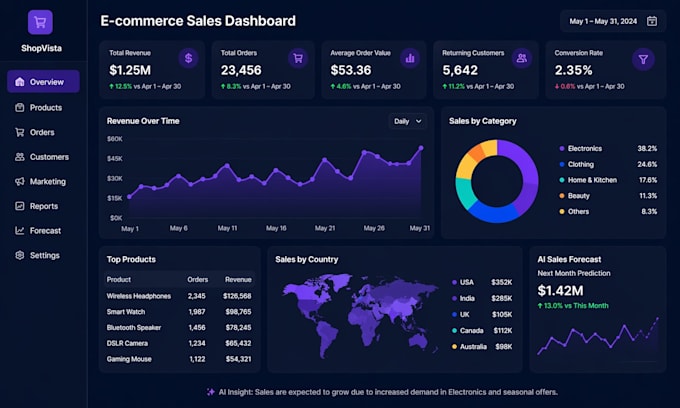Screen dimensions: 680x408
Task: Click the AI Insight sparkle icon
Action: click(x=211, y=392)
